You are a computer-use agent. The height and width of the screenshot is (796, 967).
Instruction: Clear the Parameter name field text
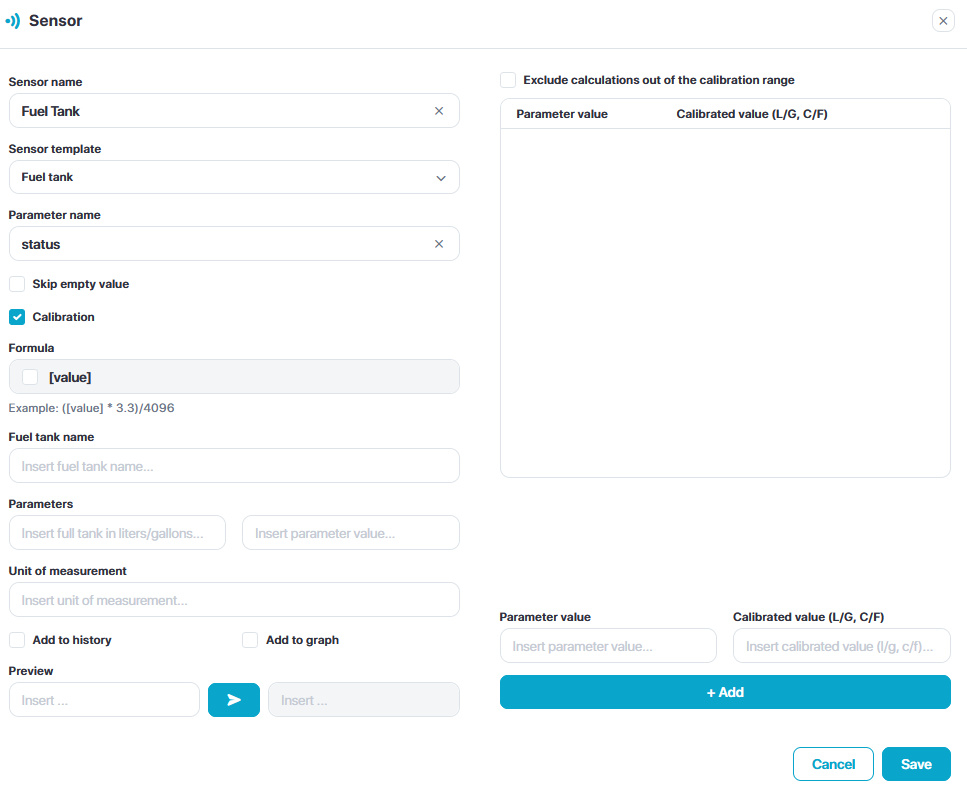pyautogui.click(x=439, y=244)
